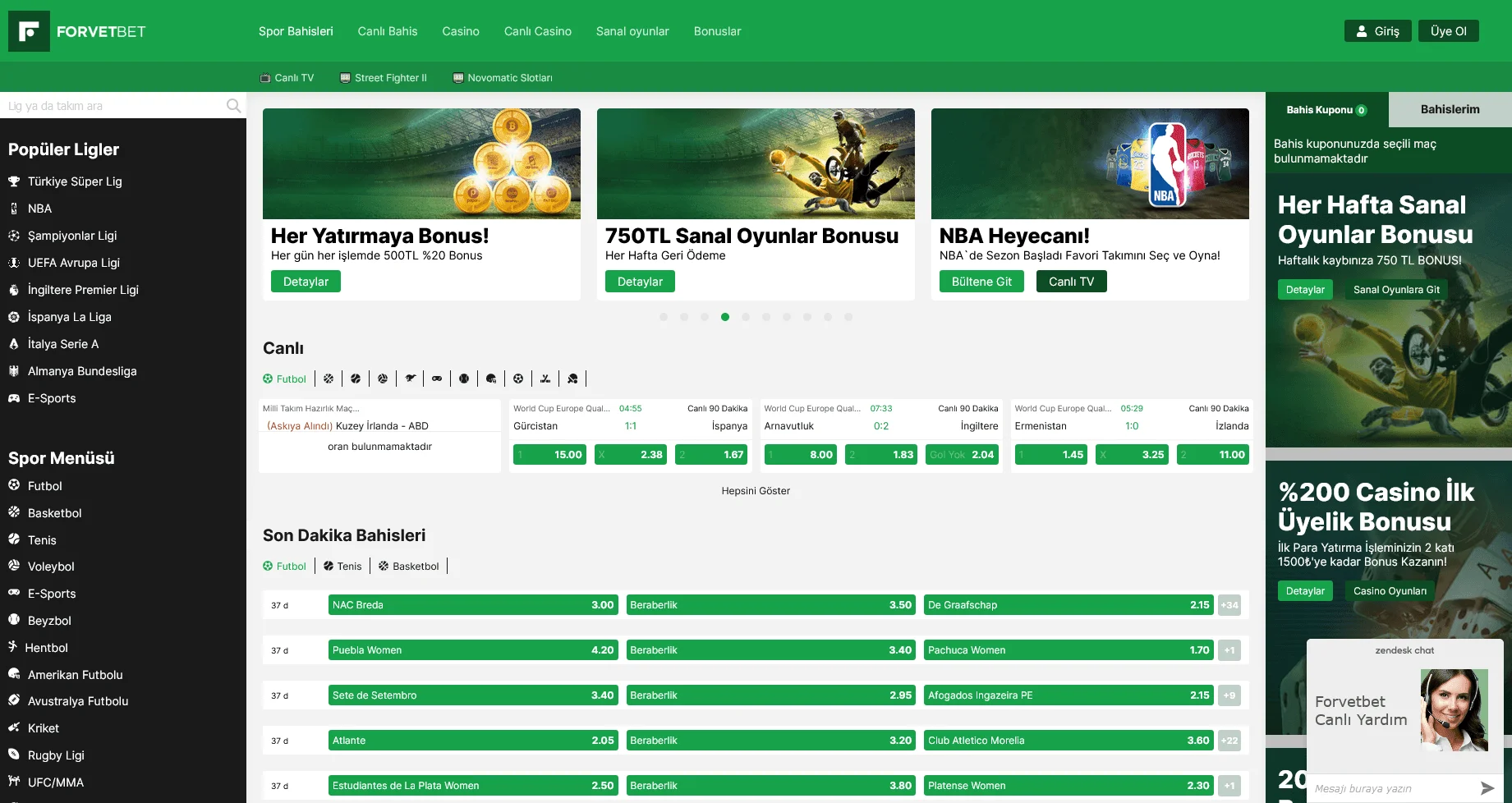Click Sanal Oyunlara Git button
1512x803 pixels.
(x=1396, y=290)
